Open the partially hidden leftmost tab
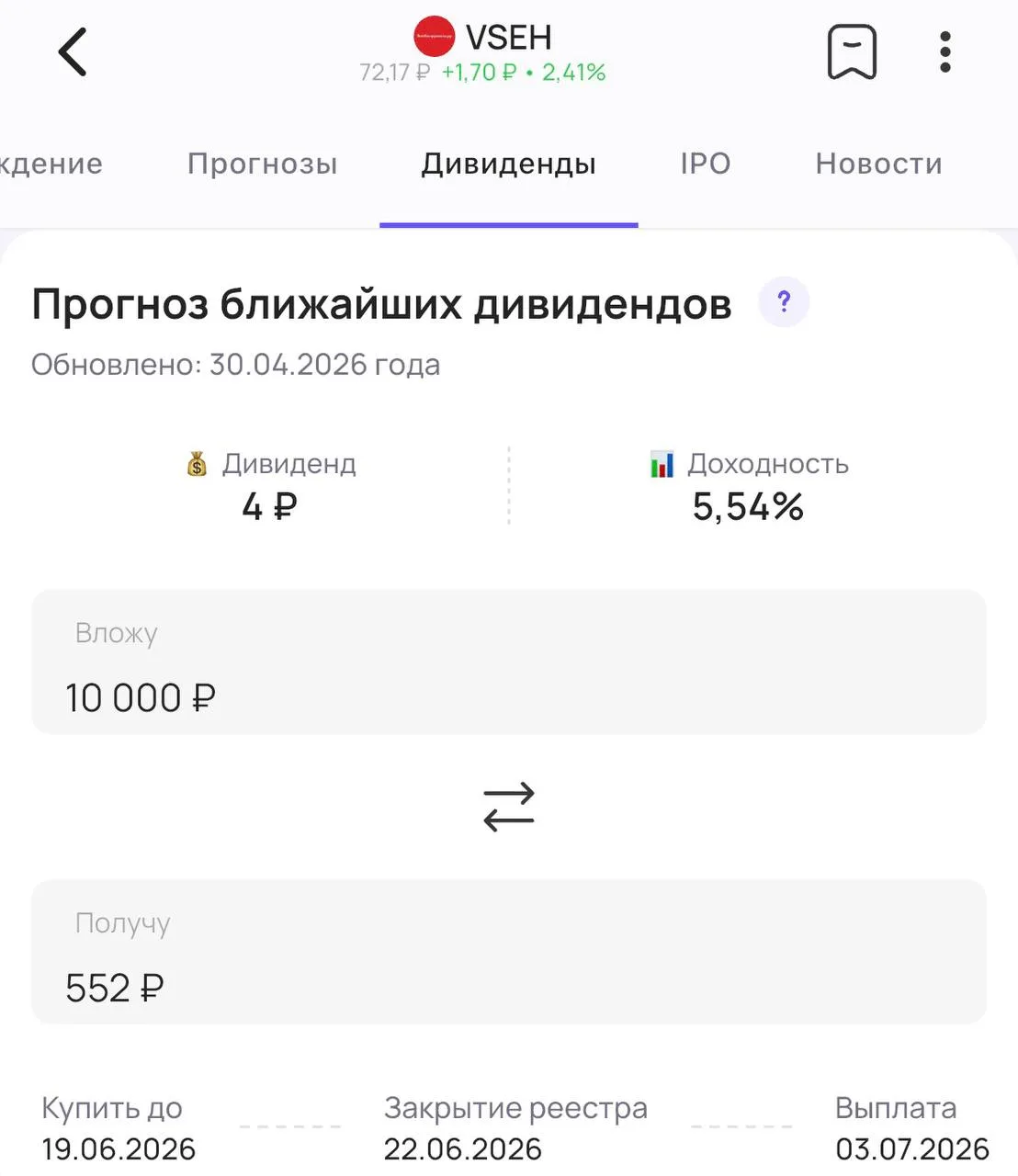1018x1176 pixels. (x=51, y=164)
